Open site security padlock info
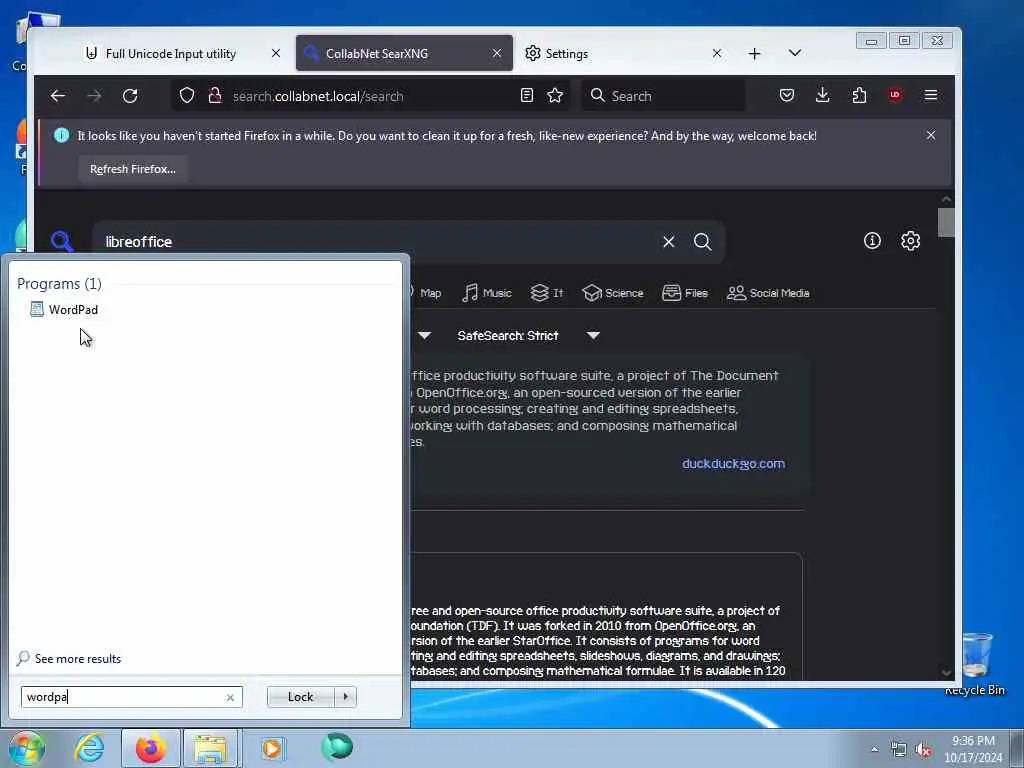 [x=214, y=96]
